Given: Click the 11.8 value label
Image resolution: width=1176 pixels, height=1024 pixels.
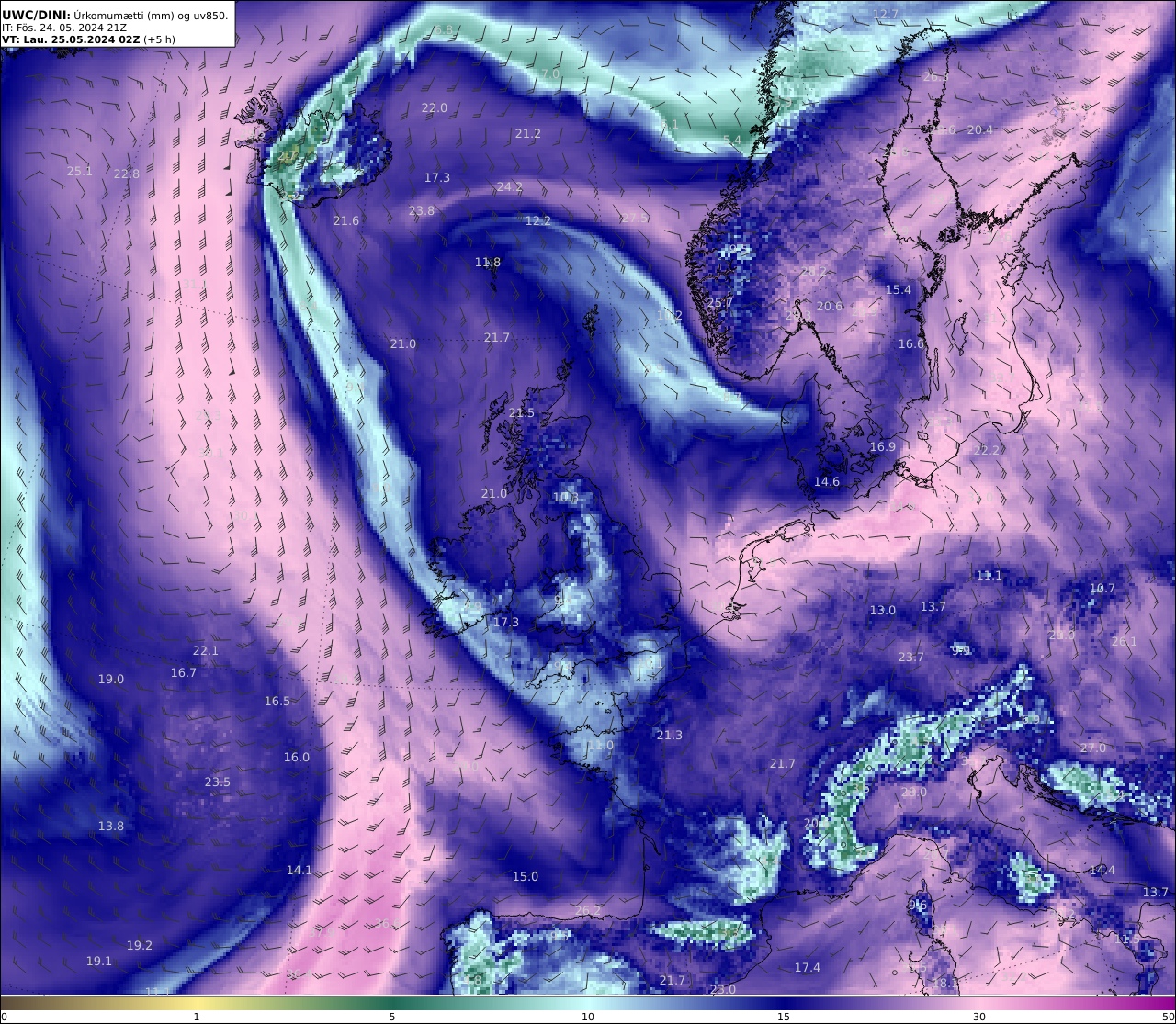Looking at the screenshot, I should [488, 262].
